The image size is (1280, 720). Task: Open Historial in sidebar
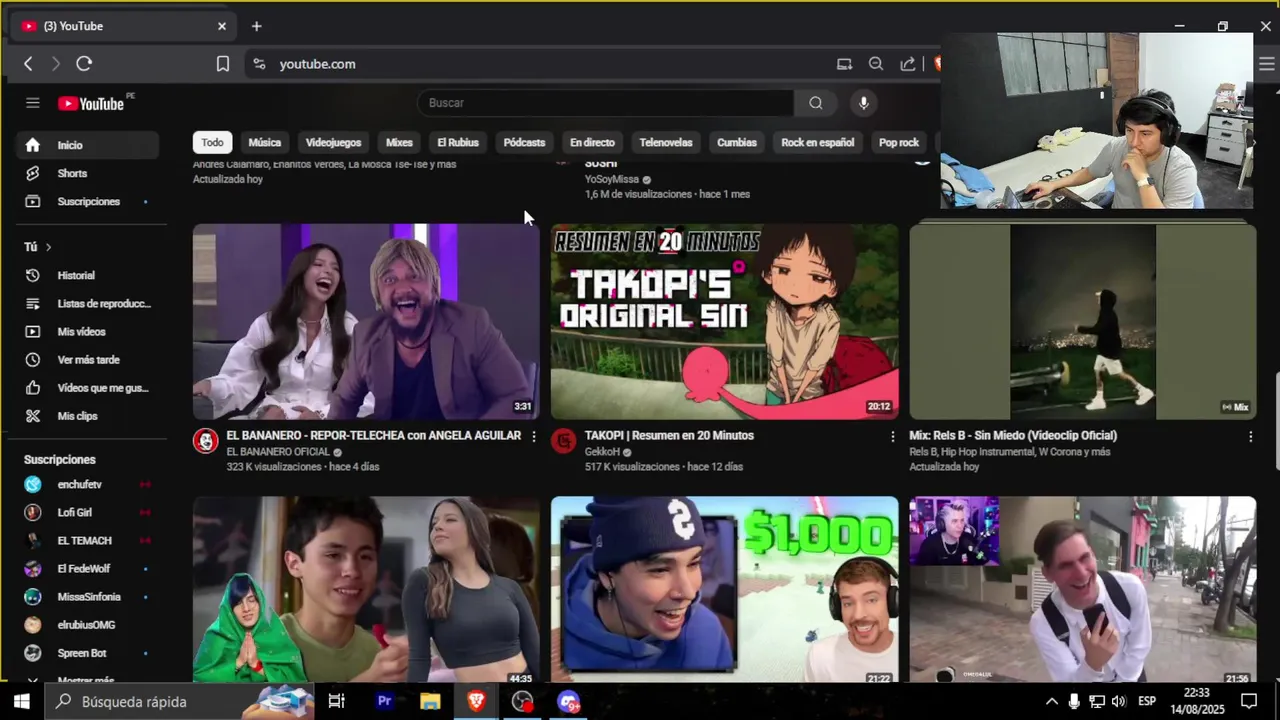[x=87, y=275]
